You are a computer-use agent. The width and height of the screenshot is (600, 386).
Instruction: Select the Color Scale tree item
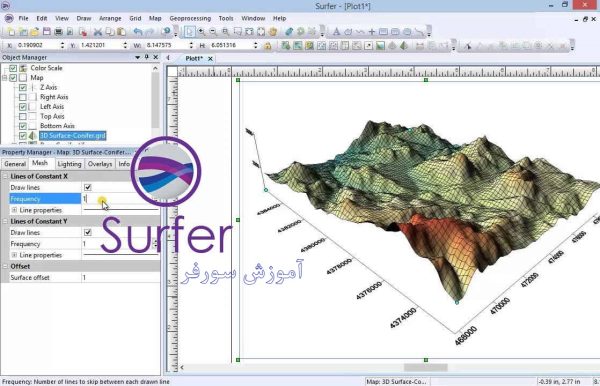(46, 68)
